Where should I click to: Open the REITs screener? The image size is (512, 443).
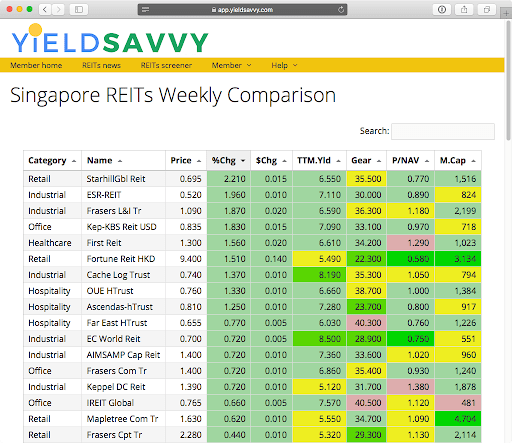(x=166, y=65)
